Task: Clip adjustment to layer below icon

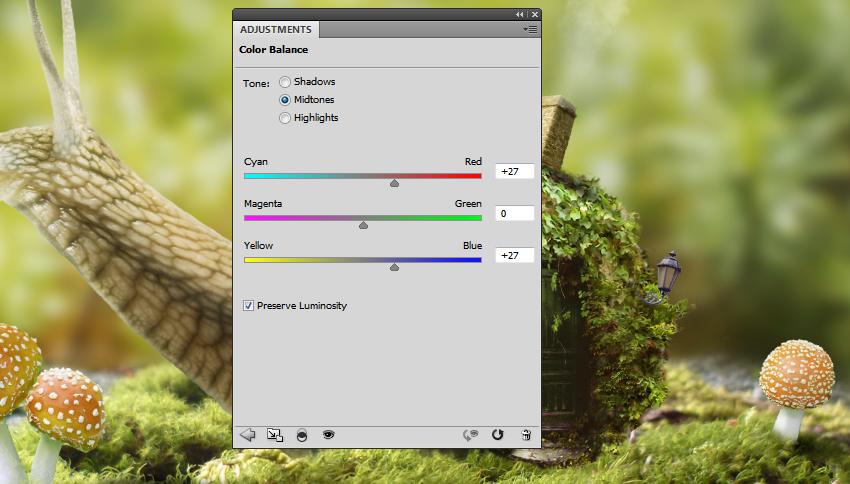Action: coord(302,435)
